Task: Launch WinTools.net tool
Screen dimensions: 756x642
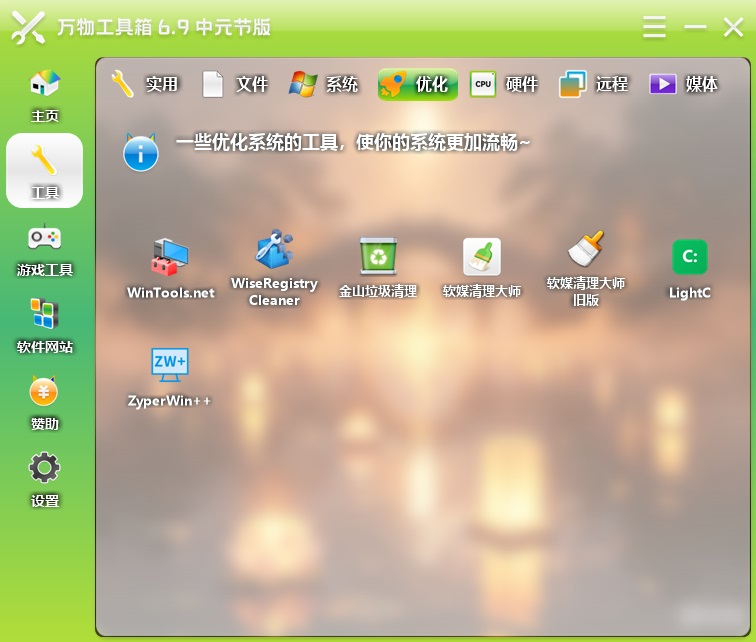Action: click(171, 268)
